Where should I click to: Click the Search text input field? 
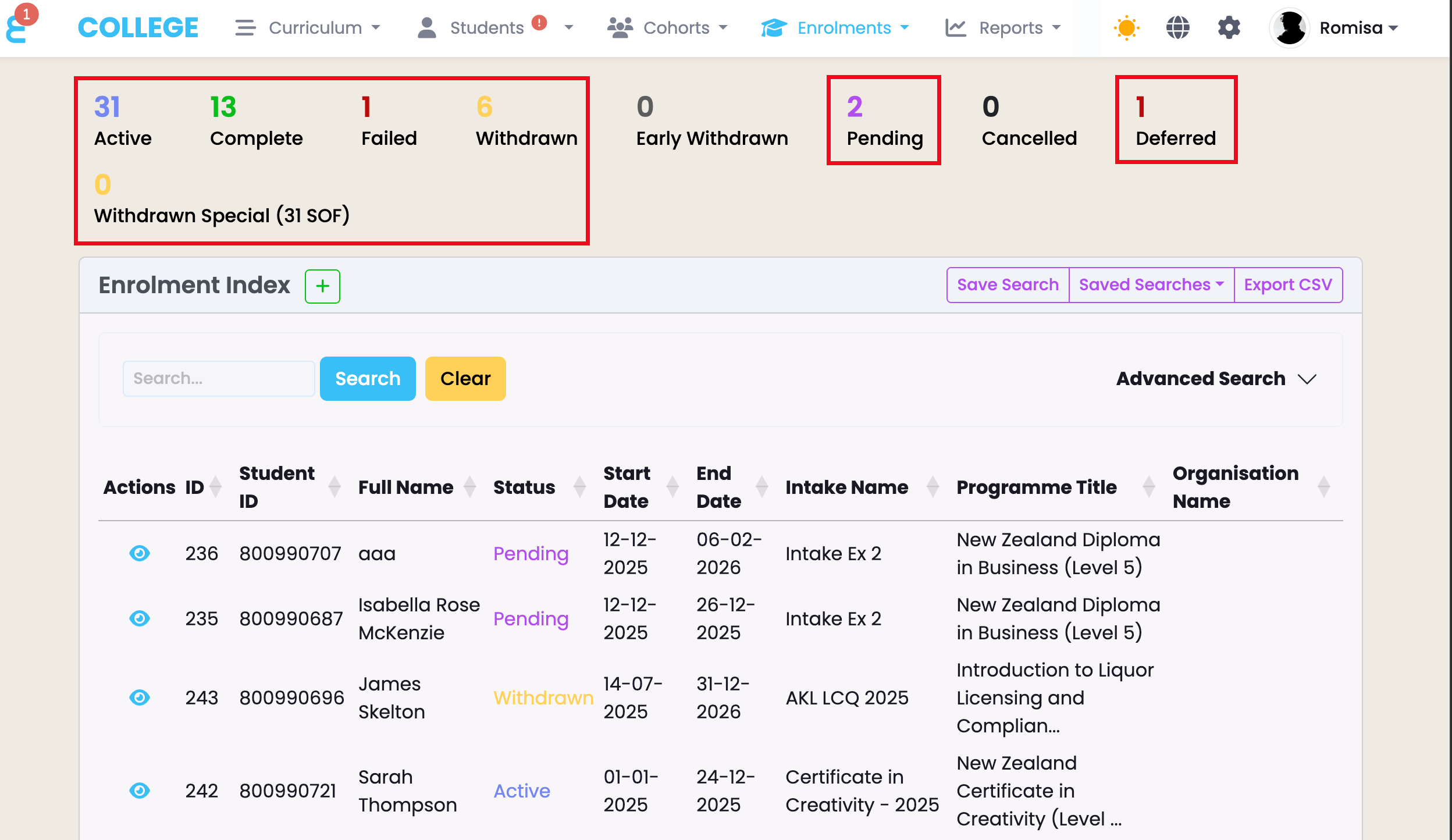tap(219, 379)
